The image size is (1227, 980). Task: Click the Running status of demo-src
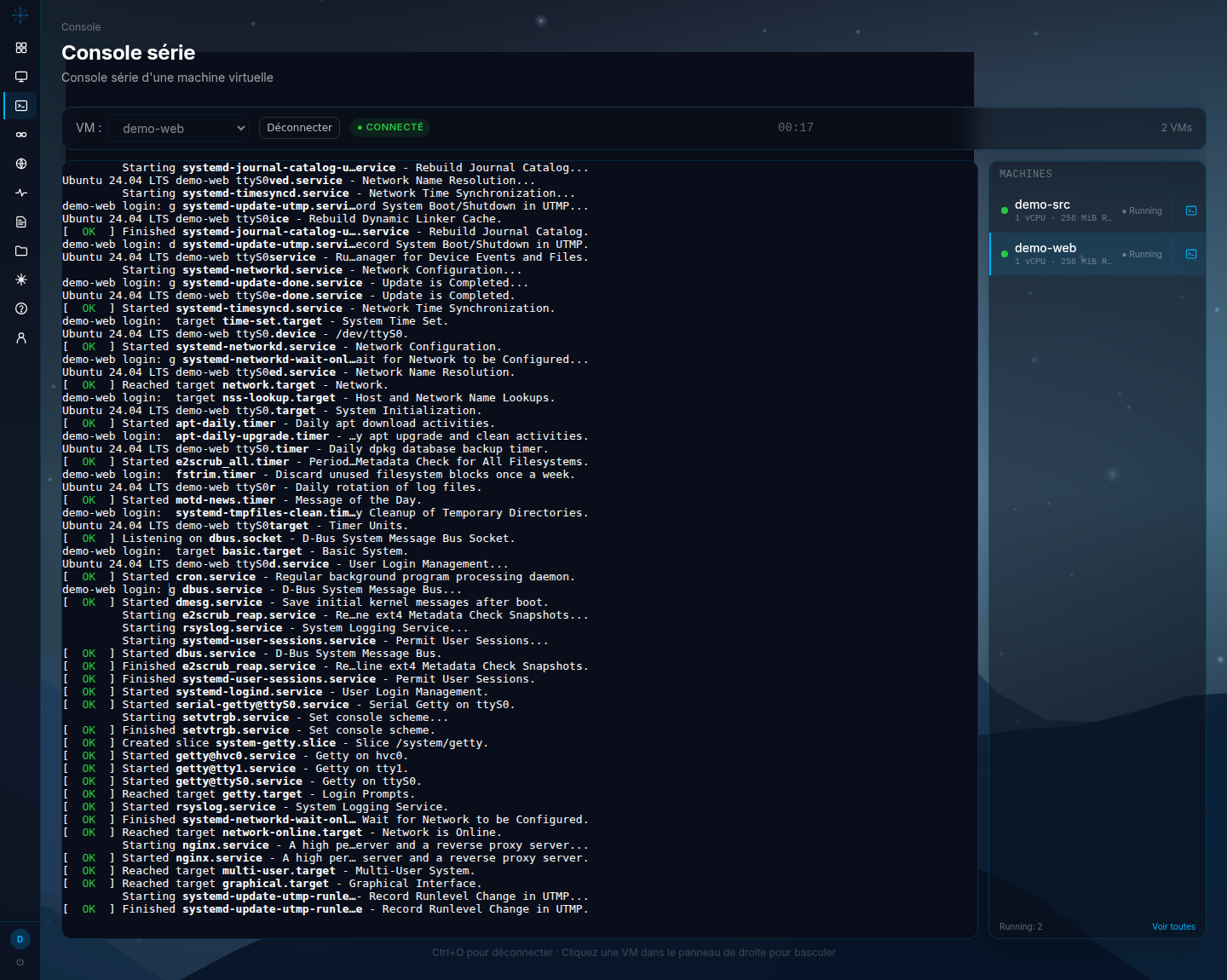pyautogui.click(x=1142, y=210)
